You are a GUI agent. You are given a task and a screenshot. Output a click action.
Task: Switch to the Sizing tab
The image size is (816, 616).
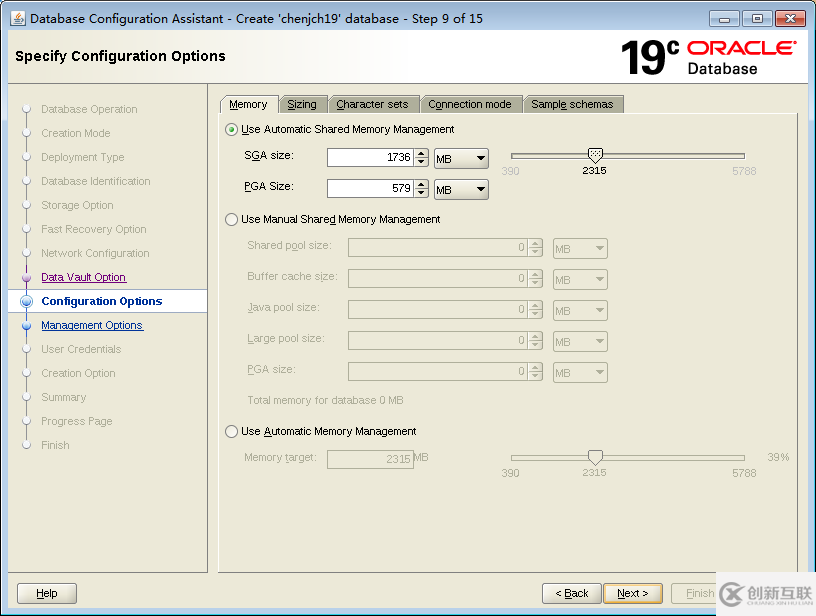[302, 105]
